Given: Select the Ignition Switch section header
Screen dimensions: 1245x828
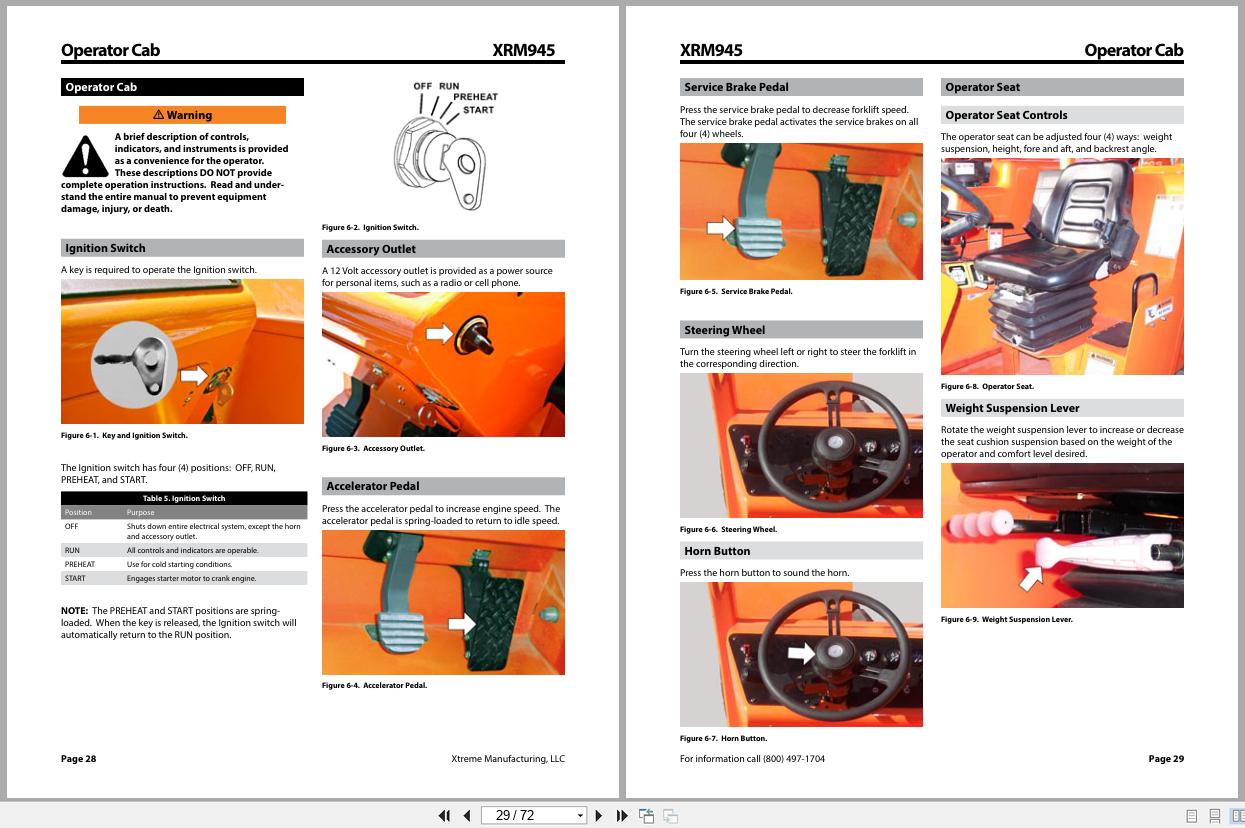Looking at the screenshot, I should [182, 248].
